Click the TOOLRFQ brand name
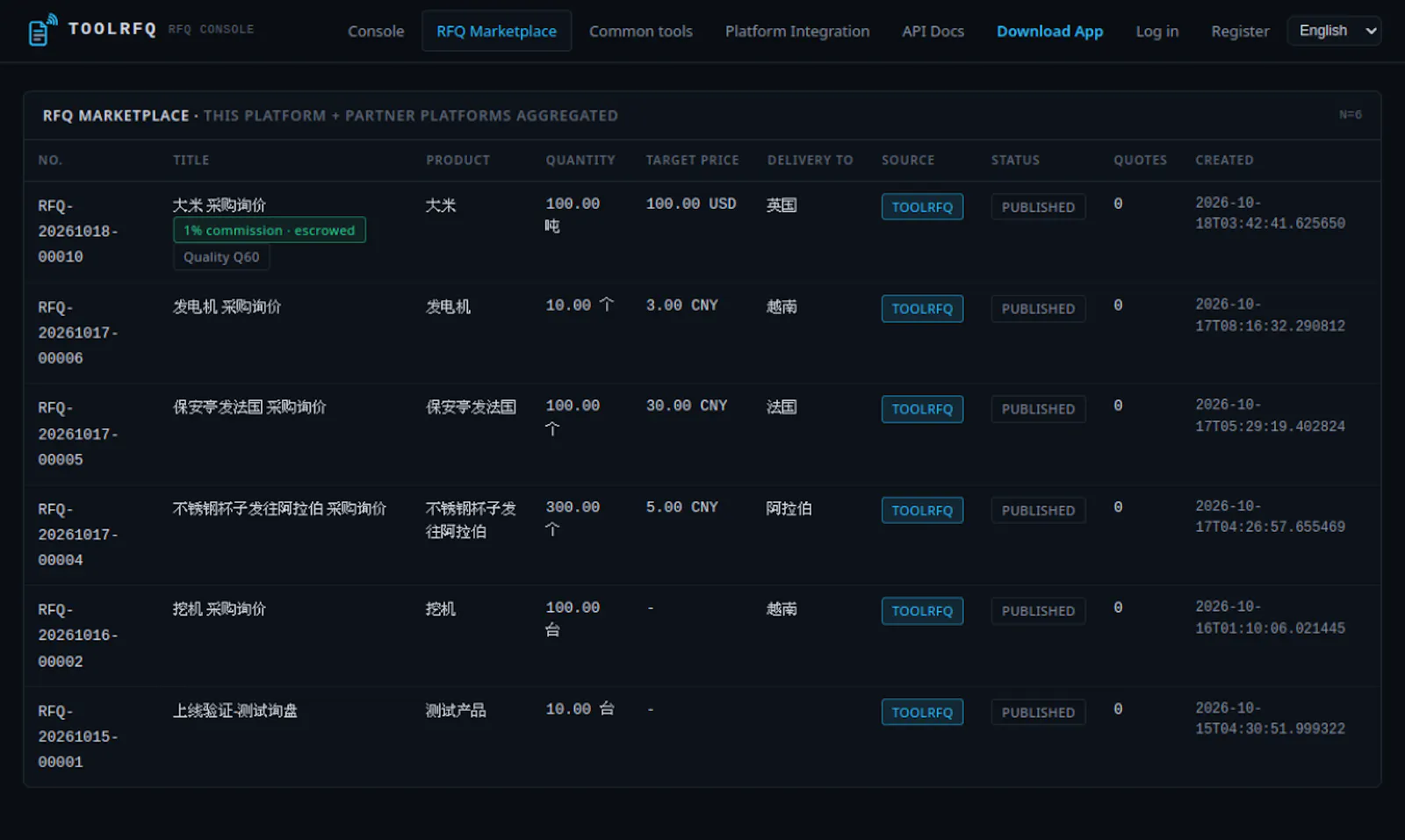Screen dimensions: 1405x840 (x=112, y=29)
